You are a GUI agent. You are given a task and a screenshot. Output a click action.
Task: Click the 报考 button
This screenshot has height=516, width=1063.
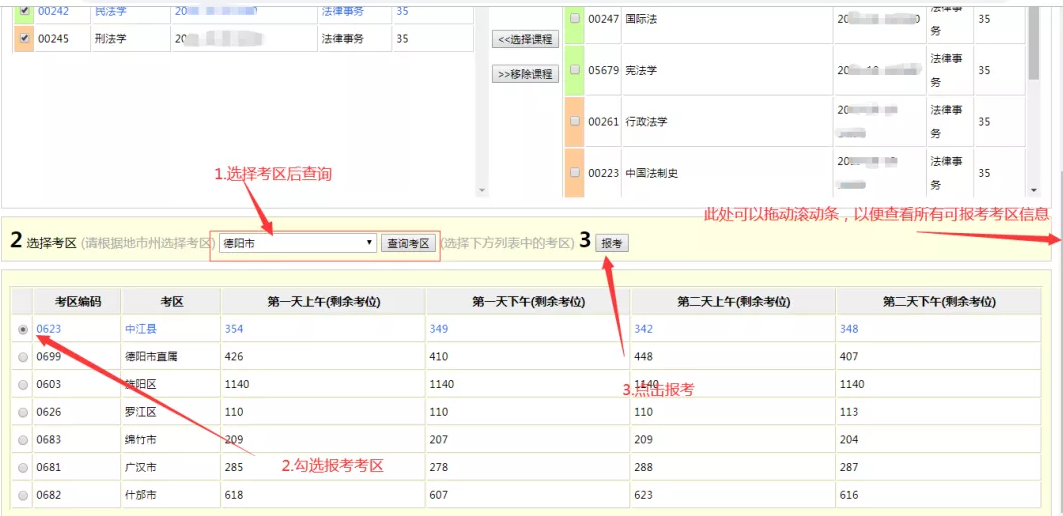point(612,243)
